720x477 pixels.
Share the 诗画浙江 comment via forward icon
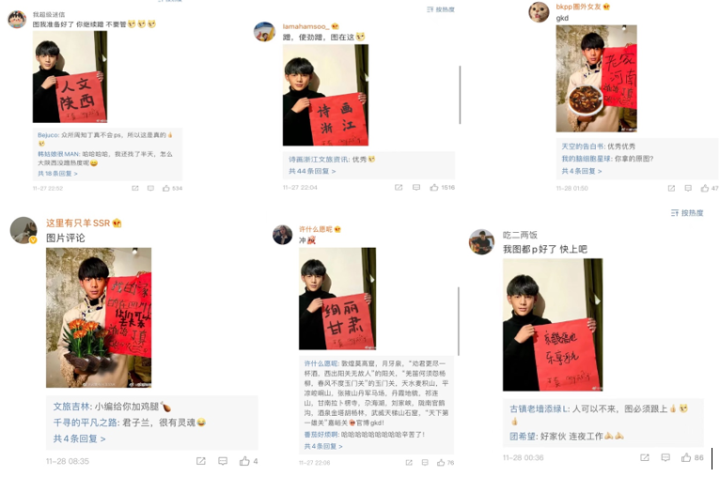click(x=399, y=187)
